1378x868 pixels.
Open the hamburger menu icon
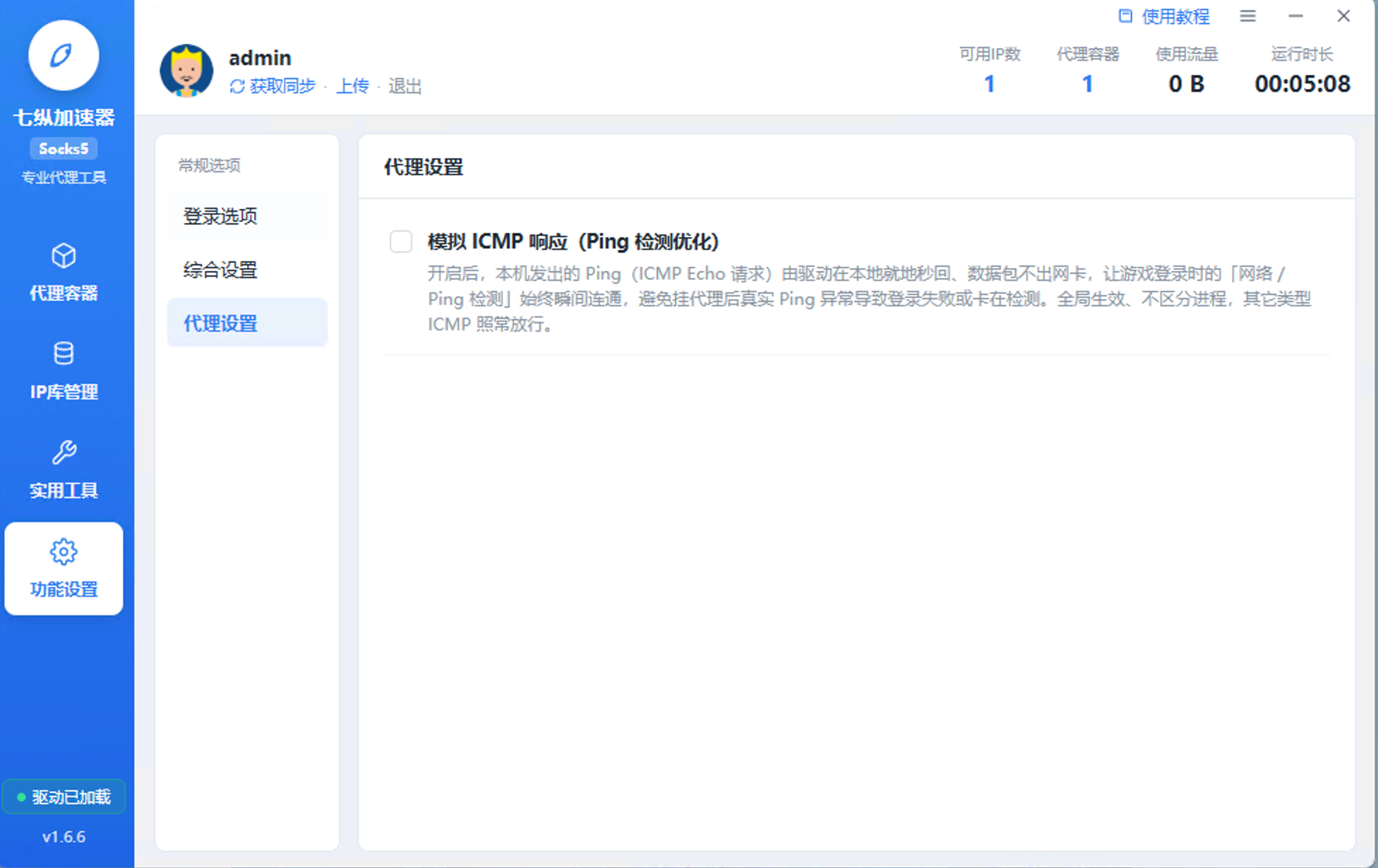(x=1247, y=16)
